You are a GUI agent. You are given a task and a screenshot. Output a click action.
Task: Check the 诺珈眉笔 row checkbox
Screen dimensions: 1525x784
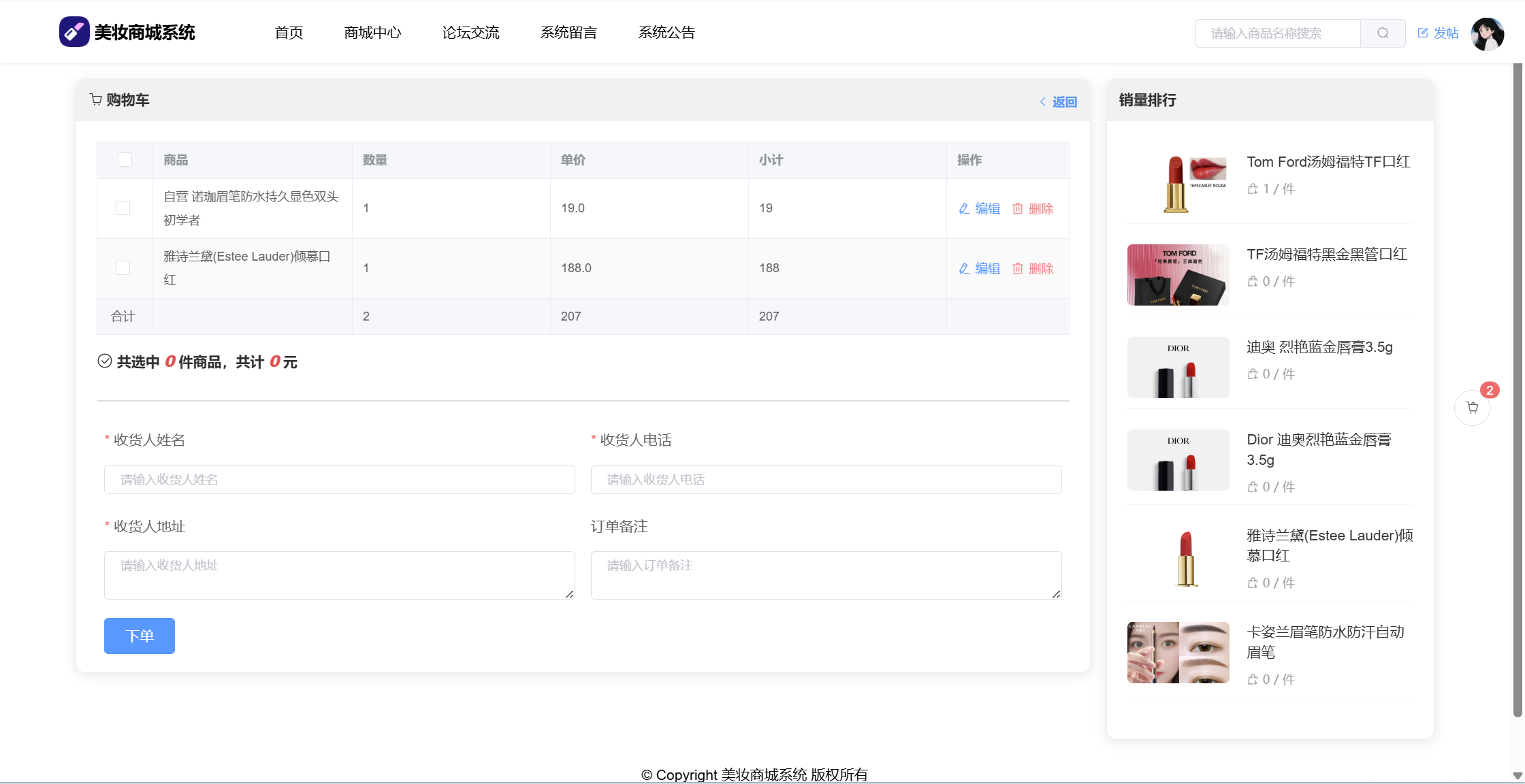[x=123, y=208]
